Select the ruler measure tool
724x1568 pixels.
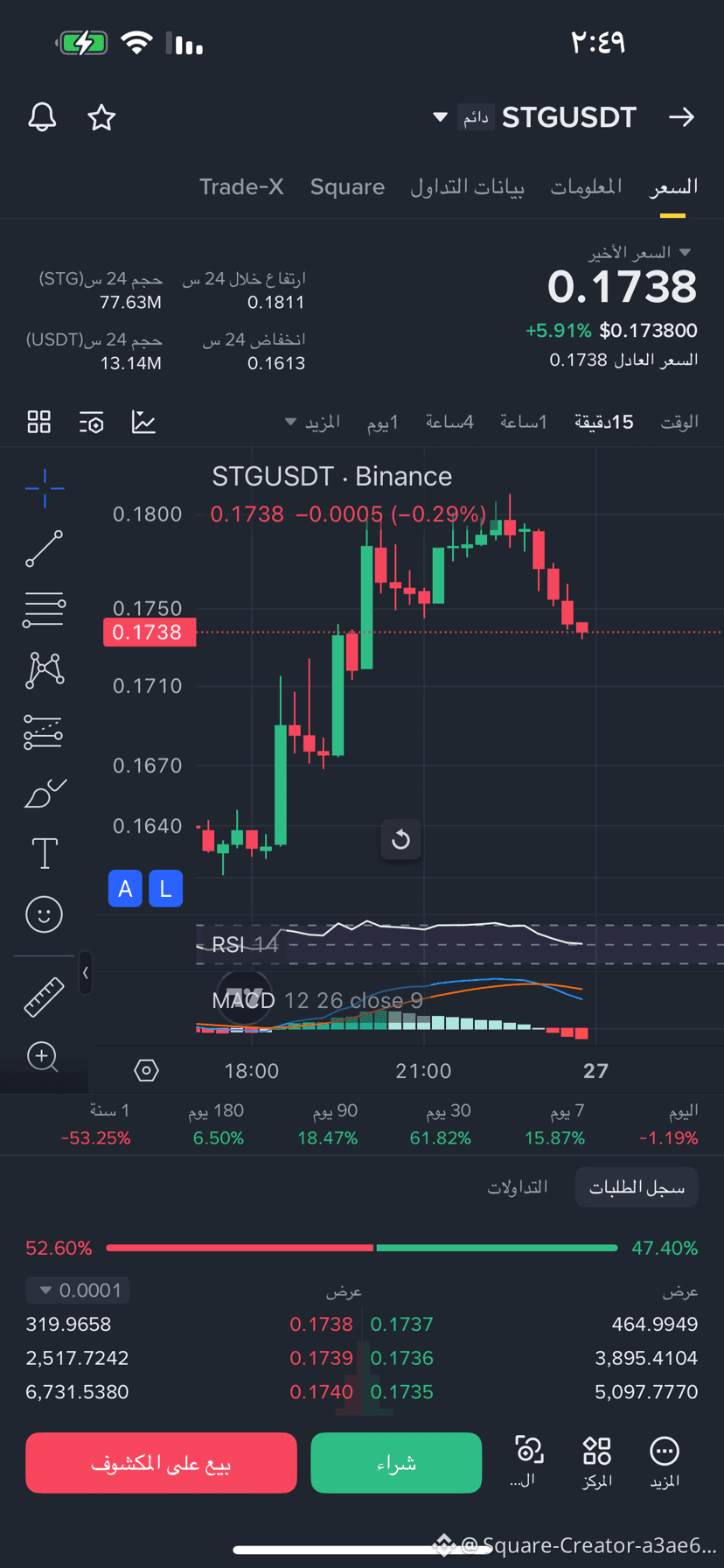click(x=45, y=997)
